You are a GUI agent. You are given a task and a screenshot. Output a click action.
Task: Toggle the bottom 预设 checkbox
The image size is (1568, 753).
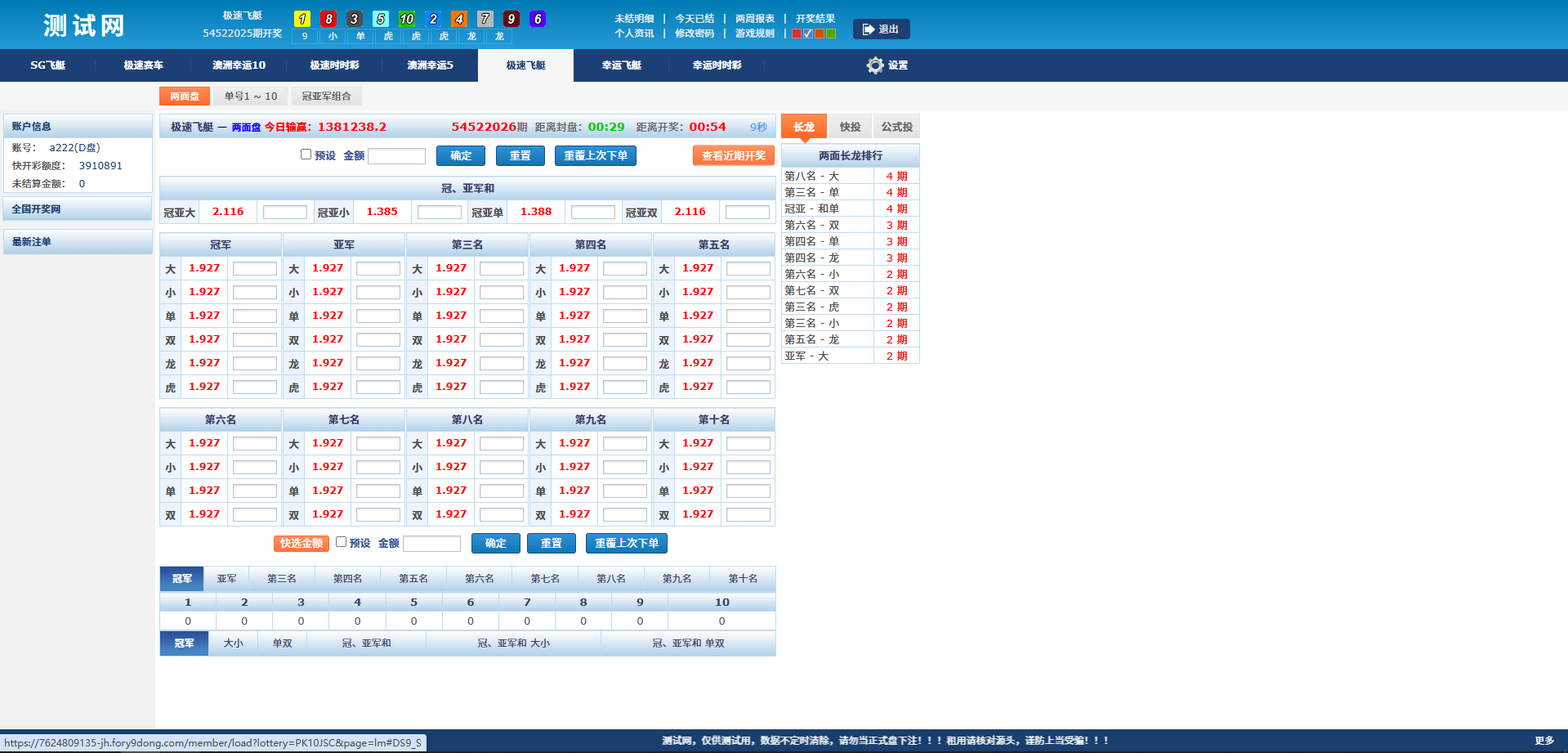tap(341, 542)
